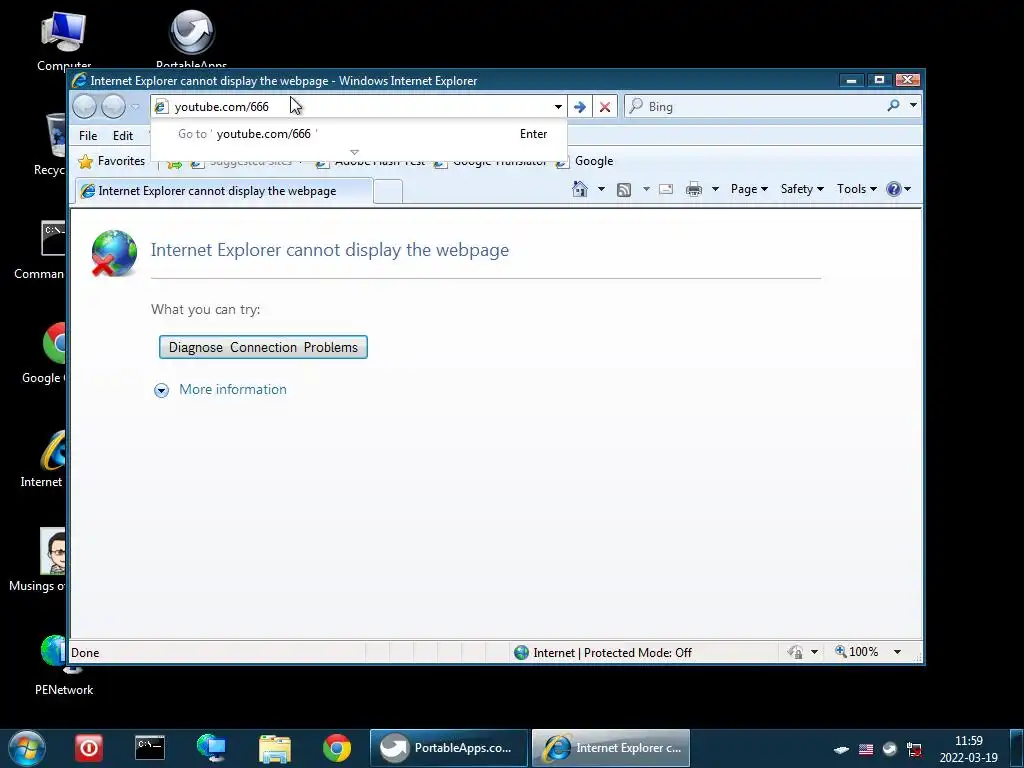The width and height of the screenshot is (1024, 768).
Task: Select the PENetwork desktop icon
Action: [63, 665]
